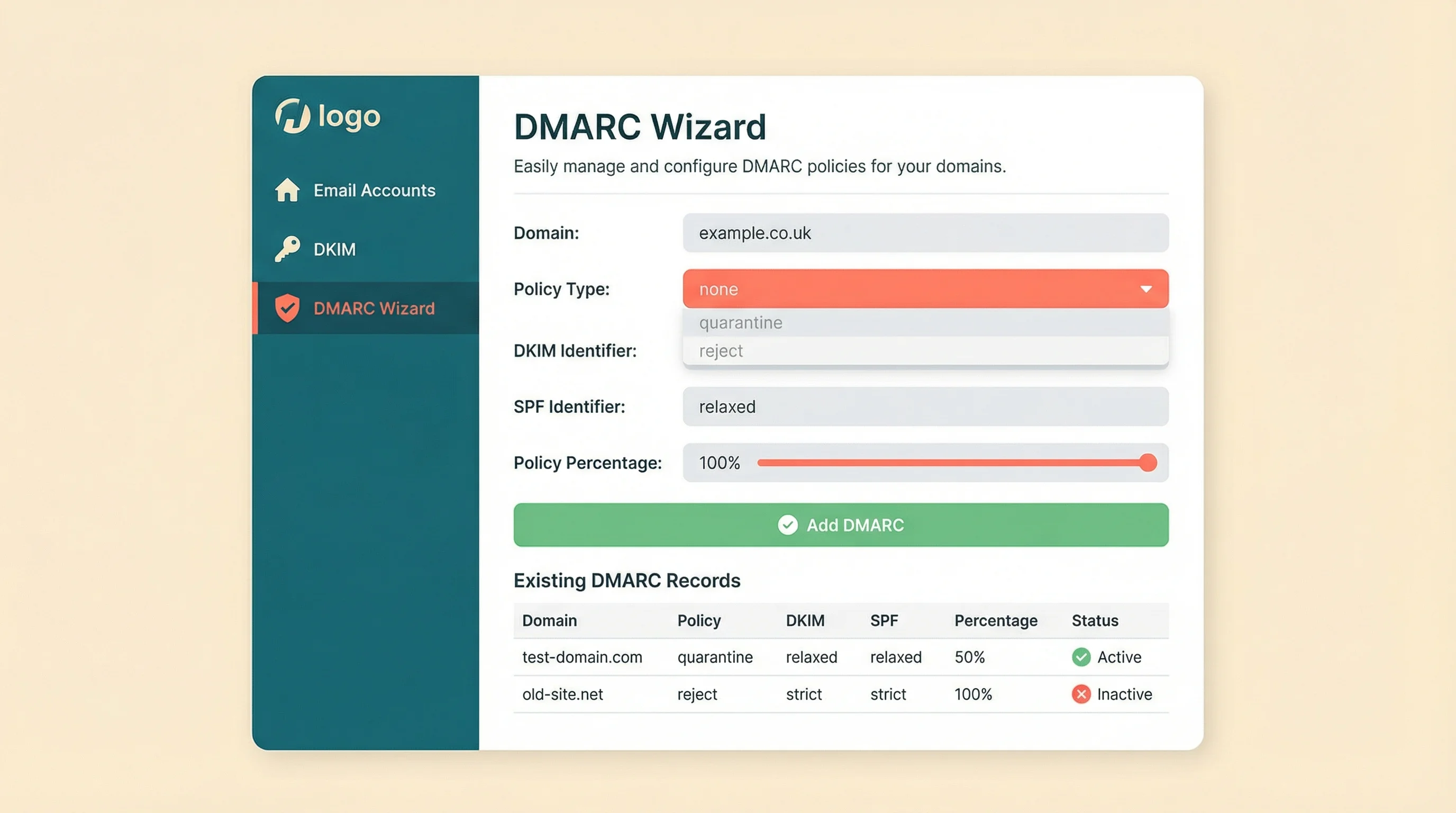Click quarantine policy in test-domain.com row
The image size is (1456, 813).
tap(715, 657)
